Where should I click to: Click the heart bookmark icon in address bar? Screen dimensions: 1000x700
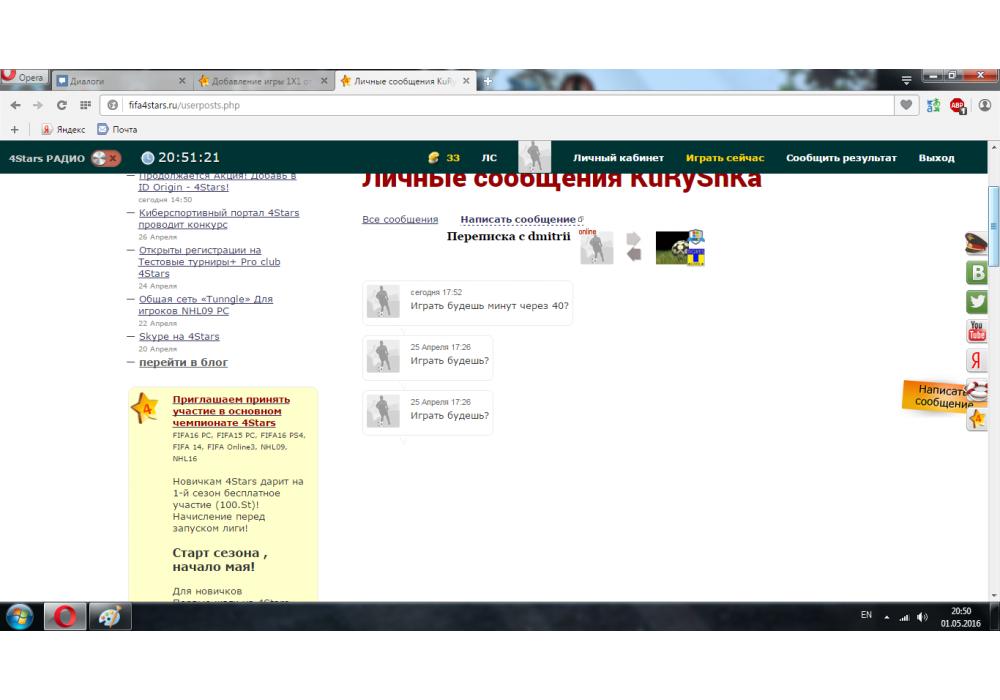click(907, 105)
